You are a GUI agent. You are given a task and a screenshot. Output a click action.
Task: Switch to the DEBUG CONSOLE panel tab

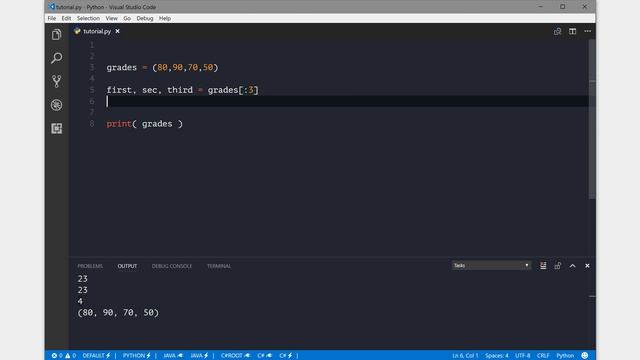tap(172, 266)
